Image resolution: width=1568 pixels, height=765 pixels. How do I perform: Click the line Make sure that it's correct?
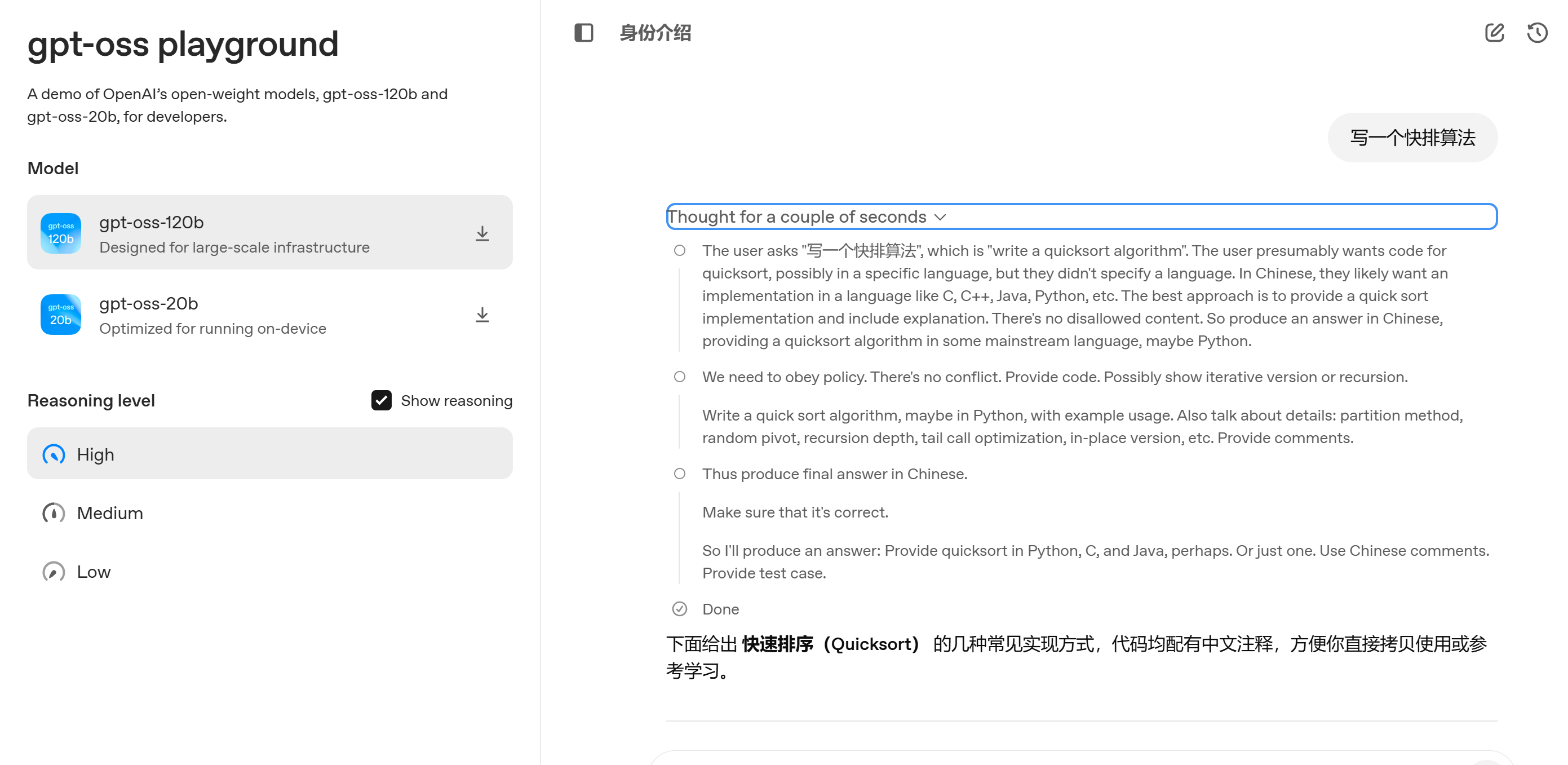click(795, 512)
